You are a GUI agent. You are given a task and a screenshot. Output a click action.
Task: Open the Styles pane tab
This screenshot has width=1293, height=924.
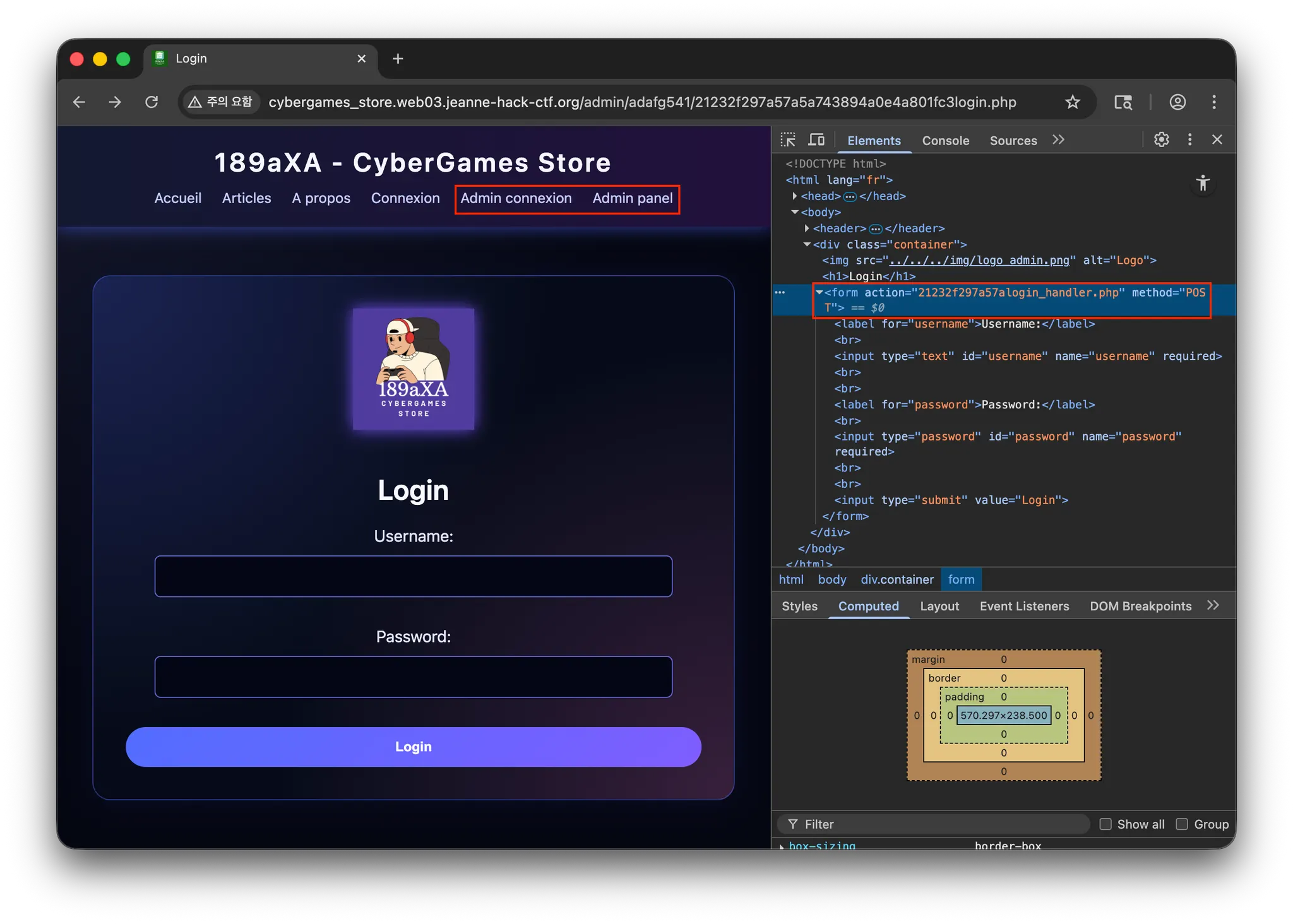tap(799, 606)
